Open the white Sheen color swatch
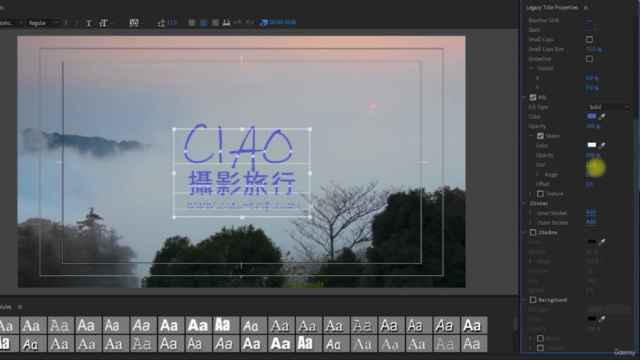The height and width of the screenshot is (360, 640). click(591, 145)
